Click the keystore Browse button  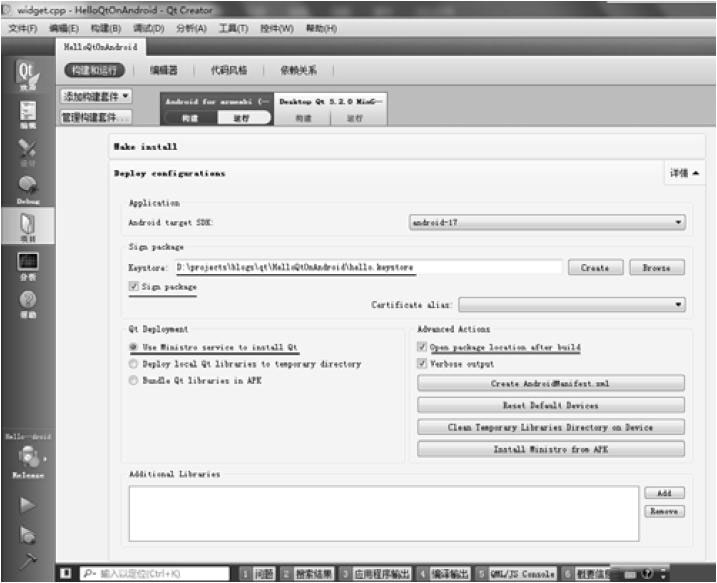657,267
